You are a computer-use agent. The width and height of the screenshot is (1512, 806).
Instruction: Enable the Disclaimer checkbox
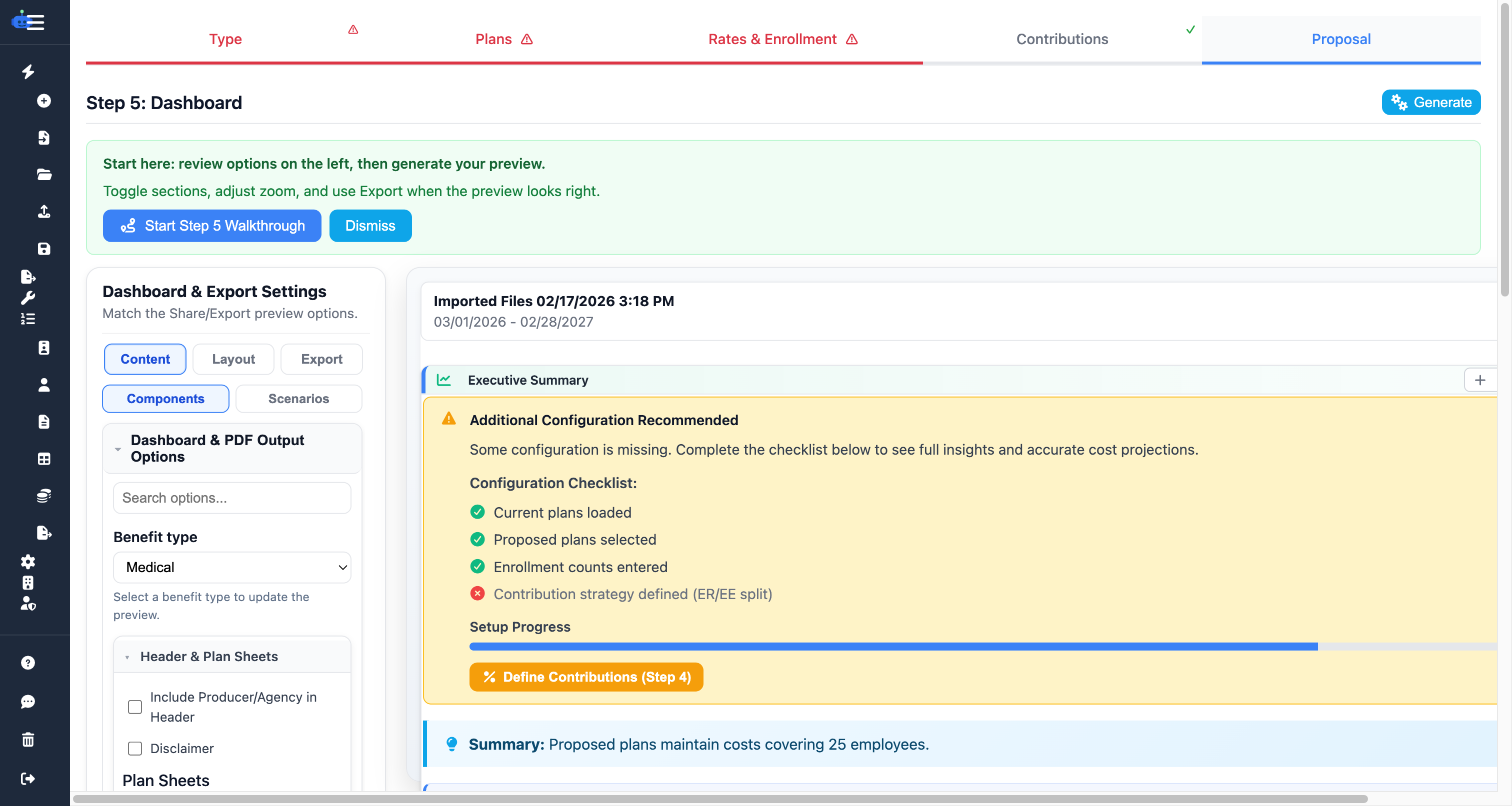[135, 748]
